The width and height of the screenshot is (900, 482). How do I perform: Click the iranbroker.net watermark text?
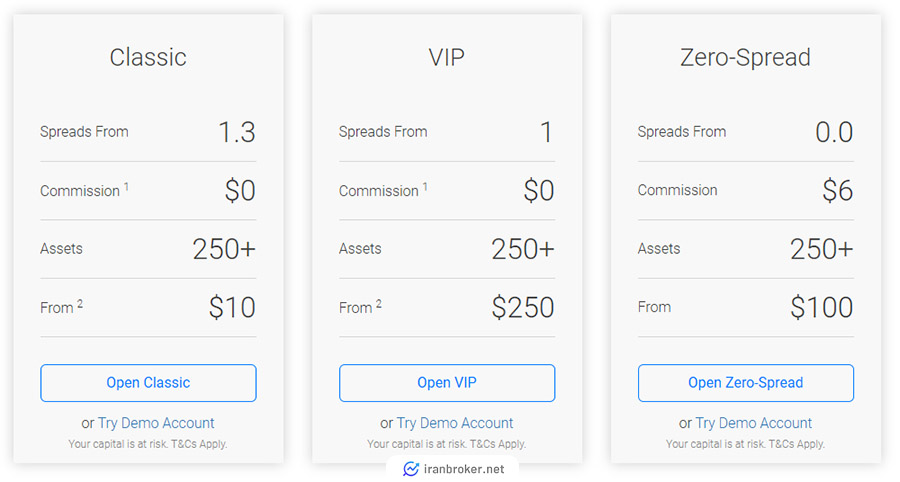464,469
